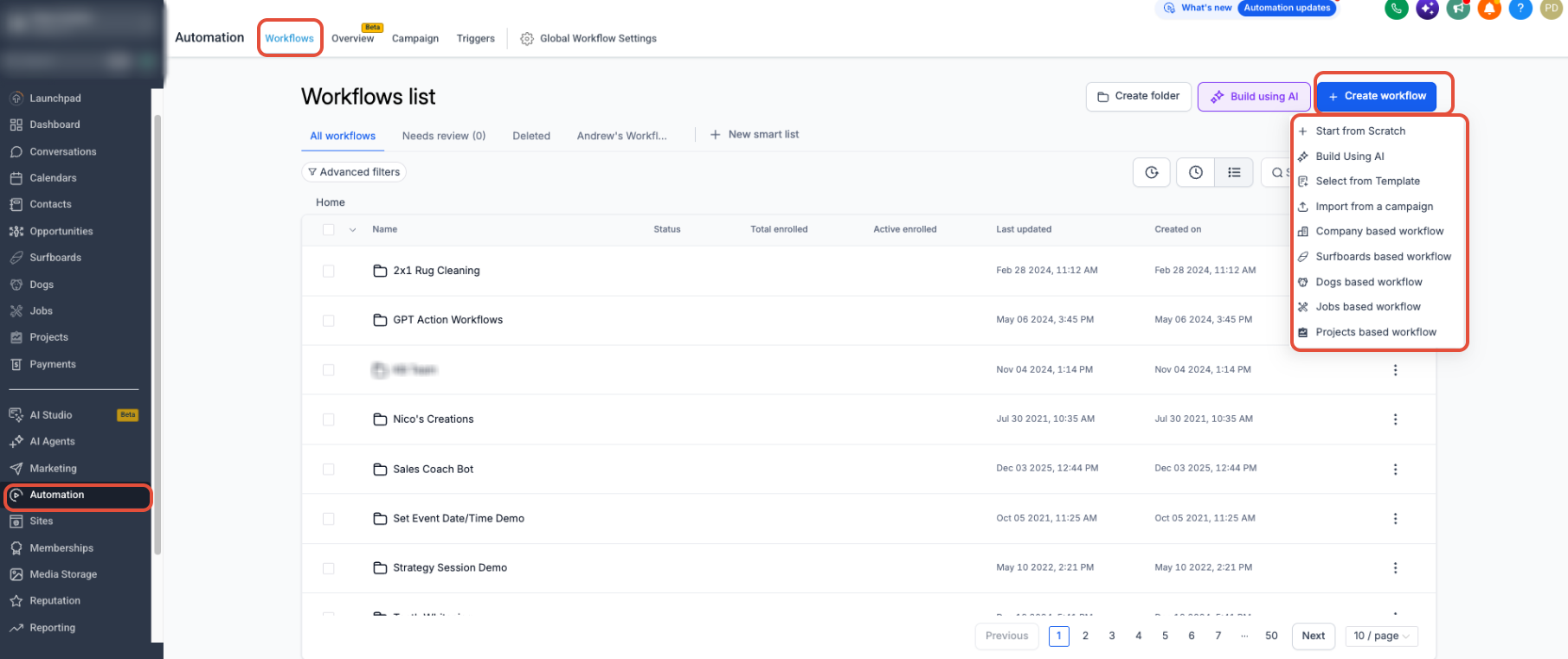Tick the Sales Coach Bot row checkbox
1568x659 pixels.
328,469
